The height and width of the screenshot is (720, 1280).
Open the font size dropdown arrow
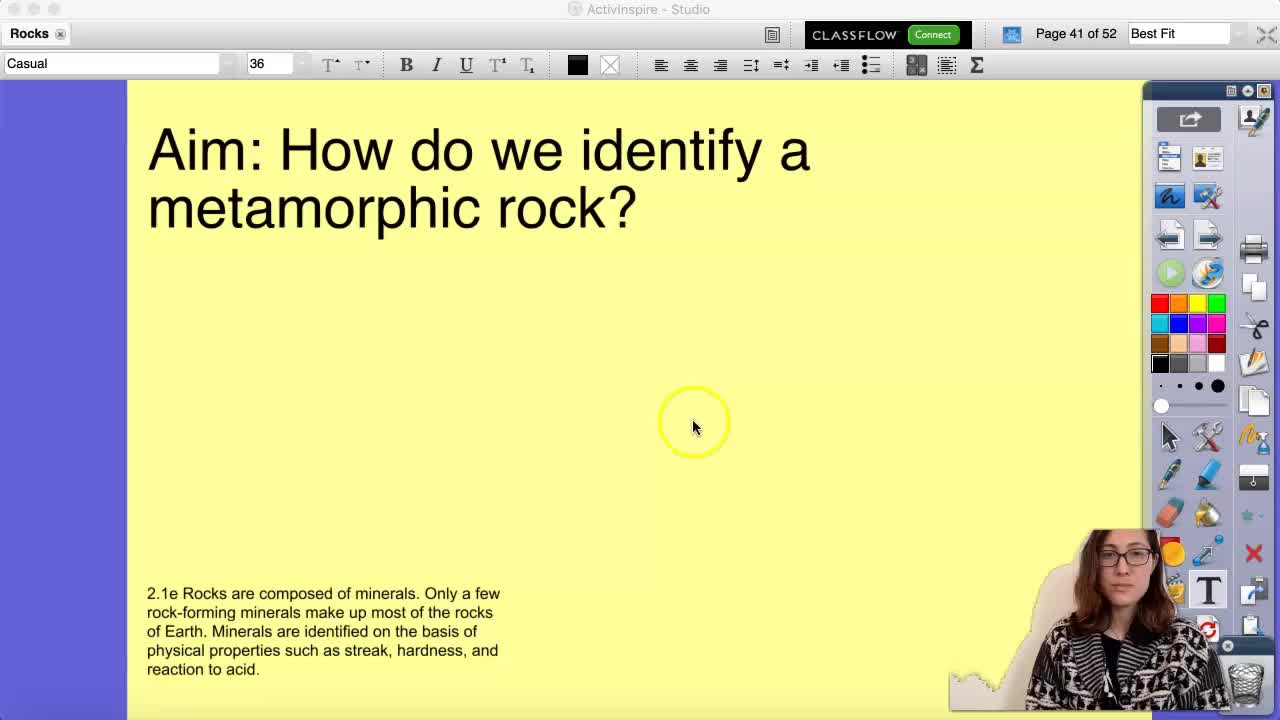(x=302, y=64)
